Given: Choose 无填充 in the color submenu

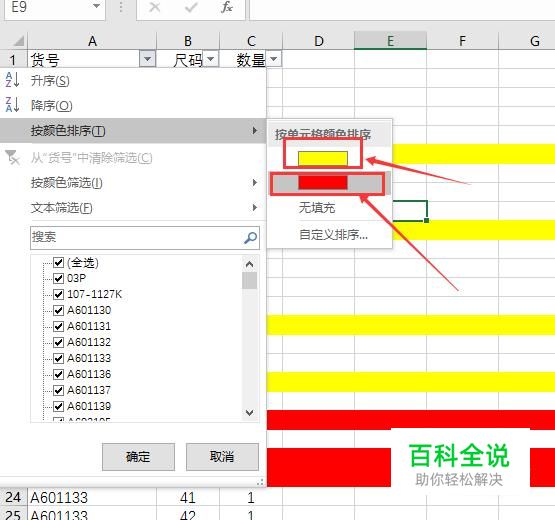Looking at the screenshot, I should coord(317,208).
